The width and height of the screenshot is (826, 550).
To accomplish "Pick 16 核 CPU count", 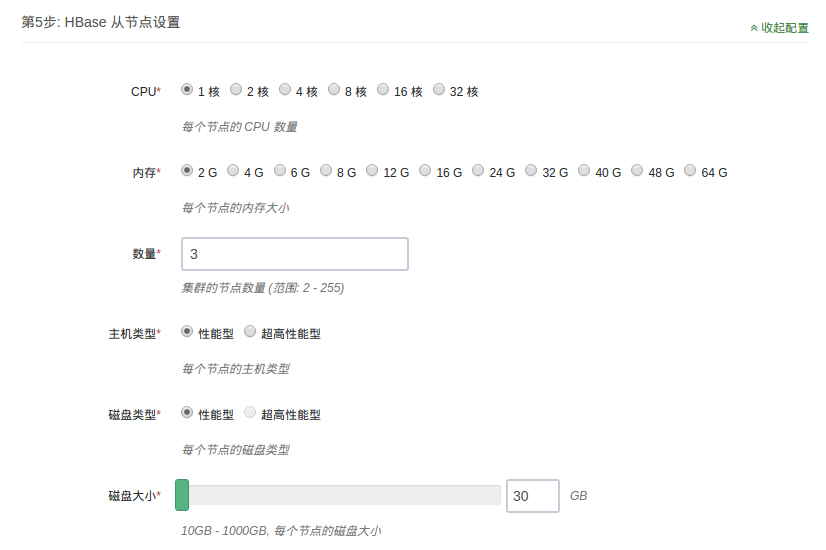I will click(x=383, y=90).
